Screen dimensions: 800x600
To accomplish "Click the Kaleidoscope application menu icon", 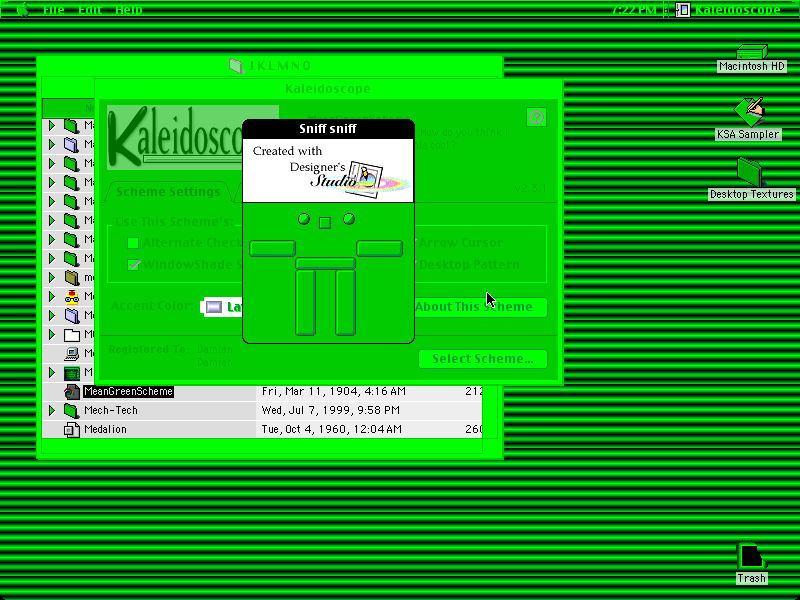I will click(x=683, y=10).
